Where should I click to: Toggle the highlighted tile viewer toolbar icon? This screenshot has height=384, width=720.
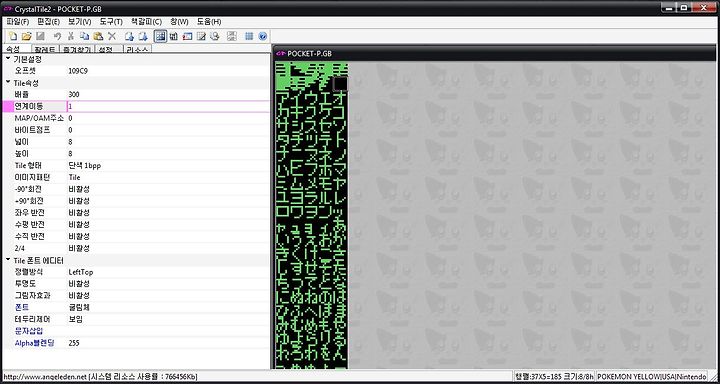(160, 36)
